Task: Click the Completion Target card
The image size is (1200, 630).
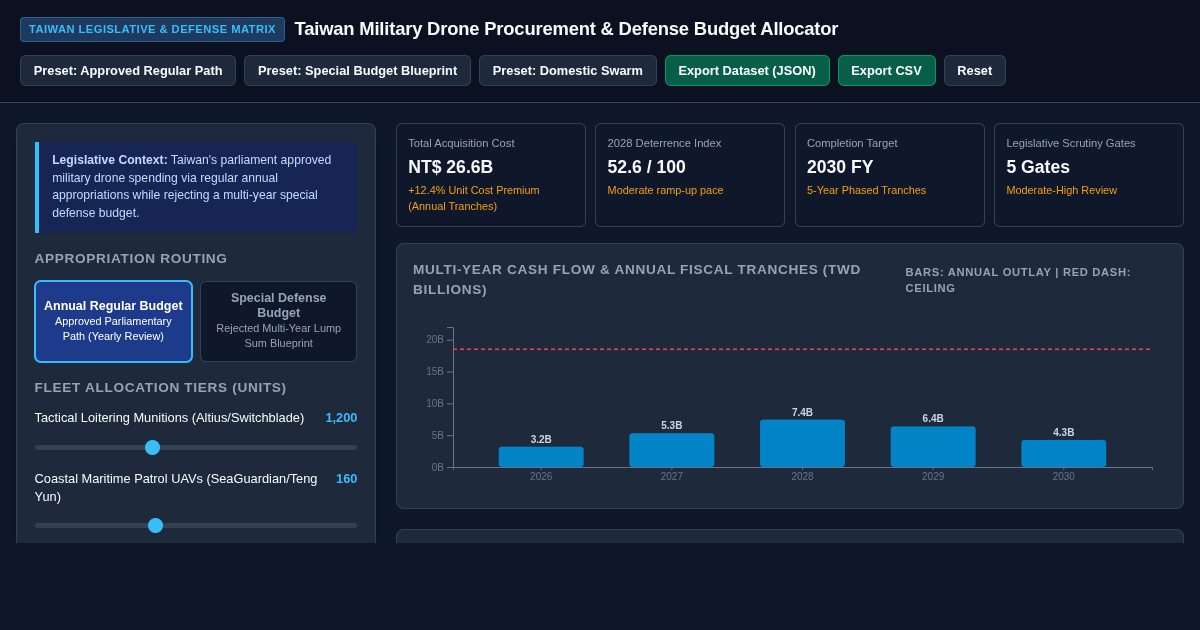Action: point(890,175)
